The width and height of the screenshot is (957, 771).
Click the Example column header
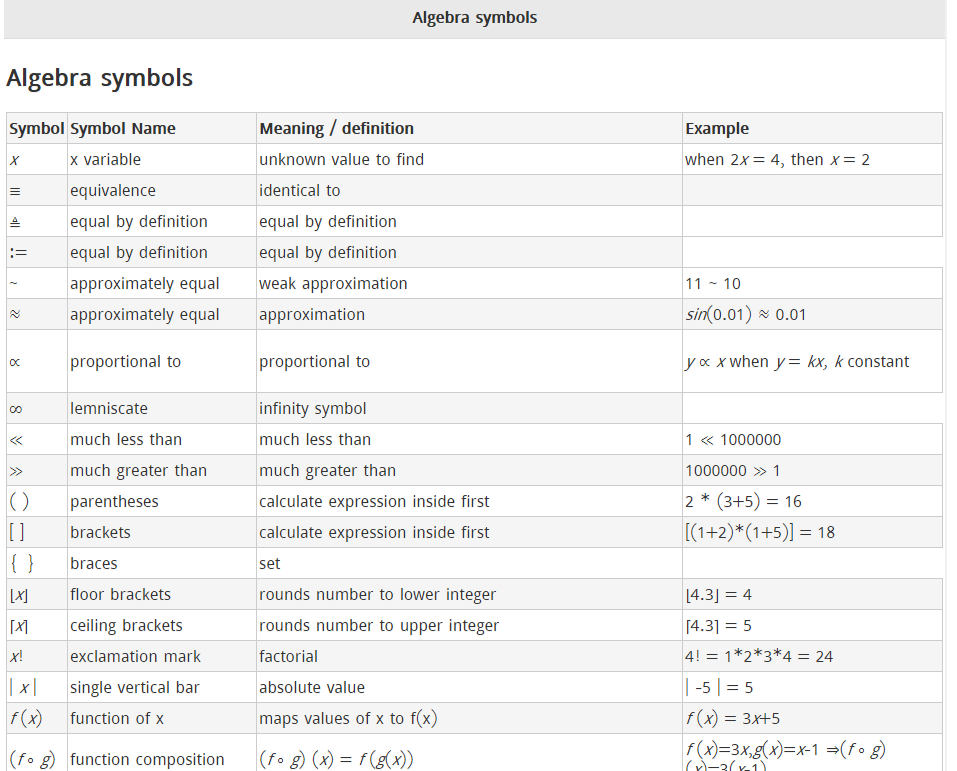(x=716, y=128)
